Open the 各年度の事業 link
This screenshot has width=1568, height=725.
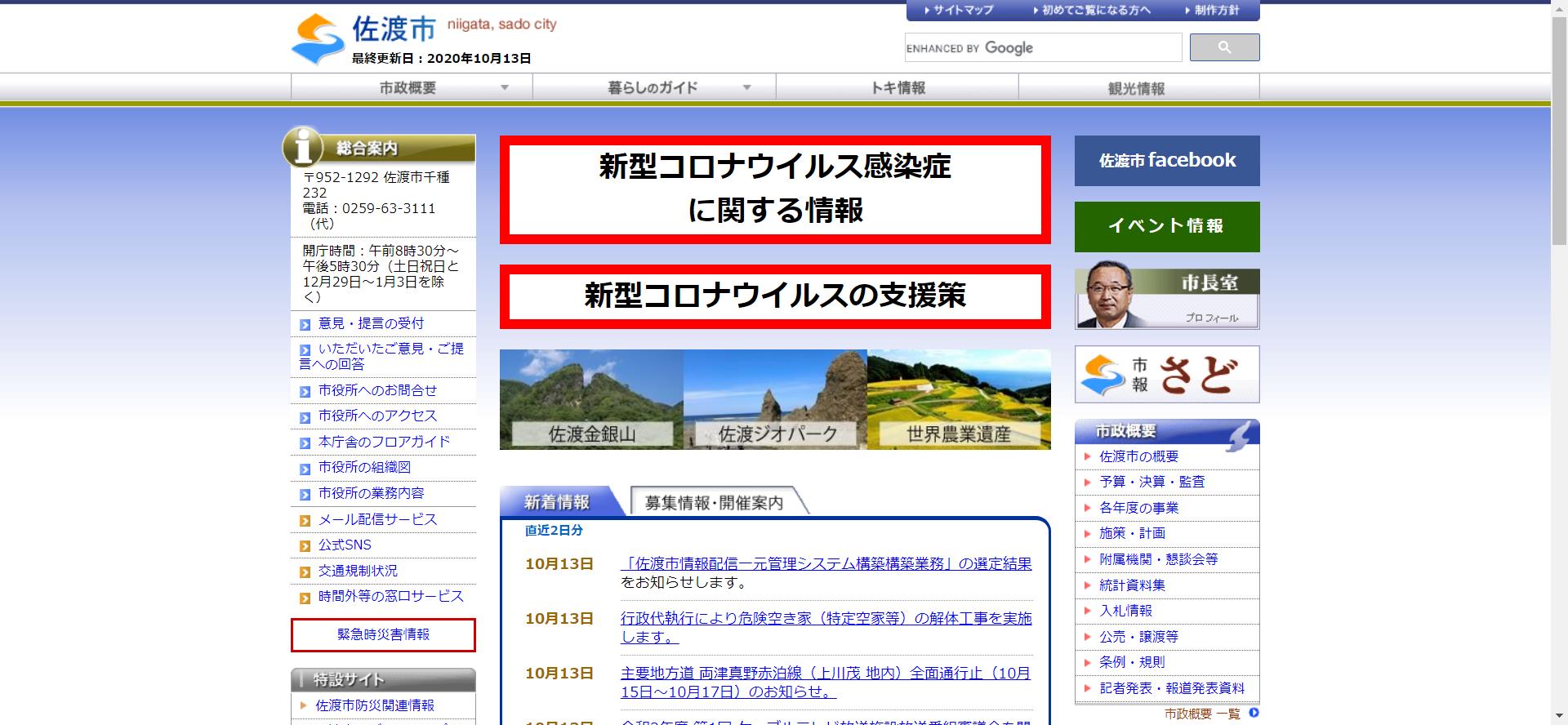tap(1139, 508)
